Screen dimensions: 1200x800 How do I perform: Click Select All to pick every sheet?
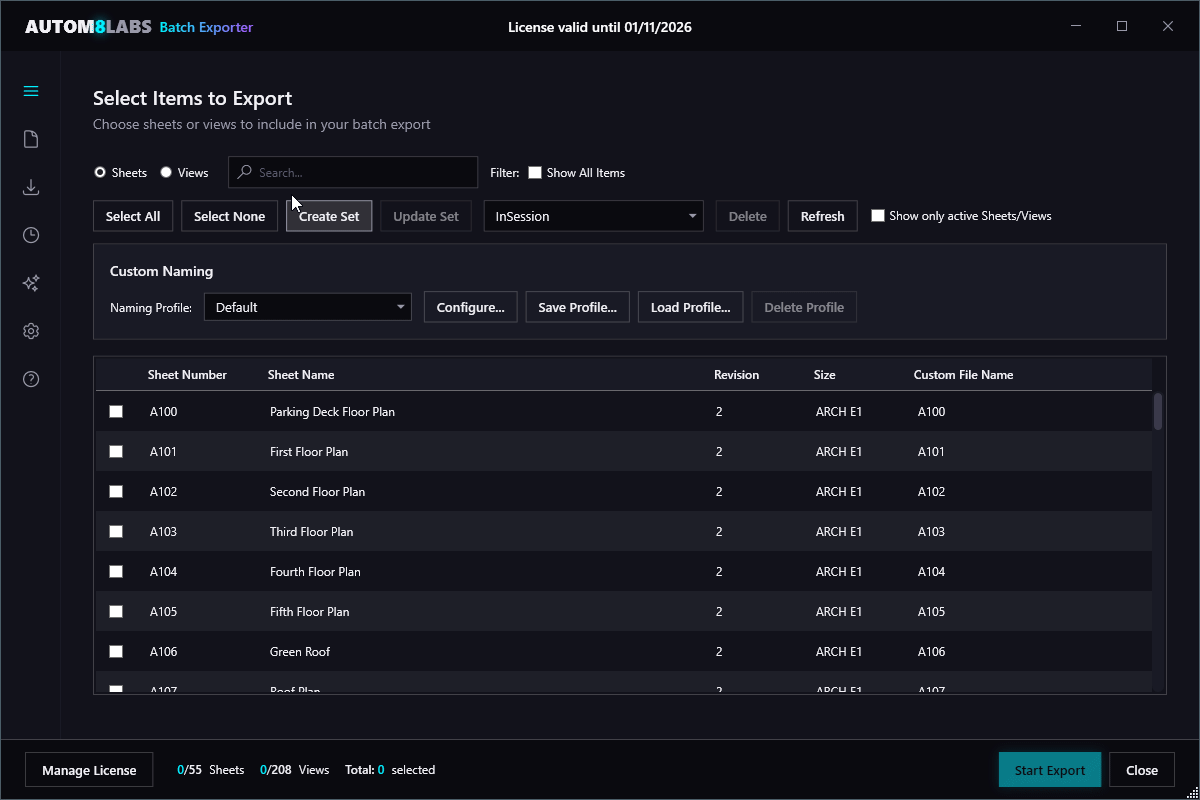click(133, 215)
